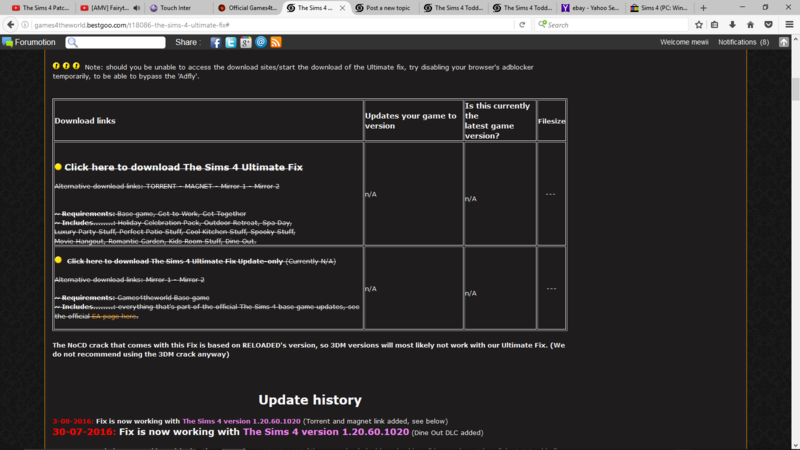Click the Alternative download links TORRENT line

tap(167, 186)
